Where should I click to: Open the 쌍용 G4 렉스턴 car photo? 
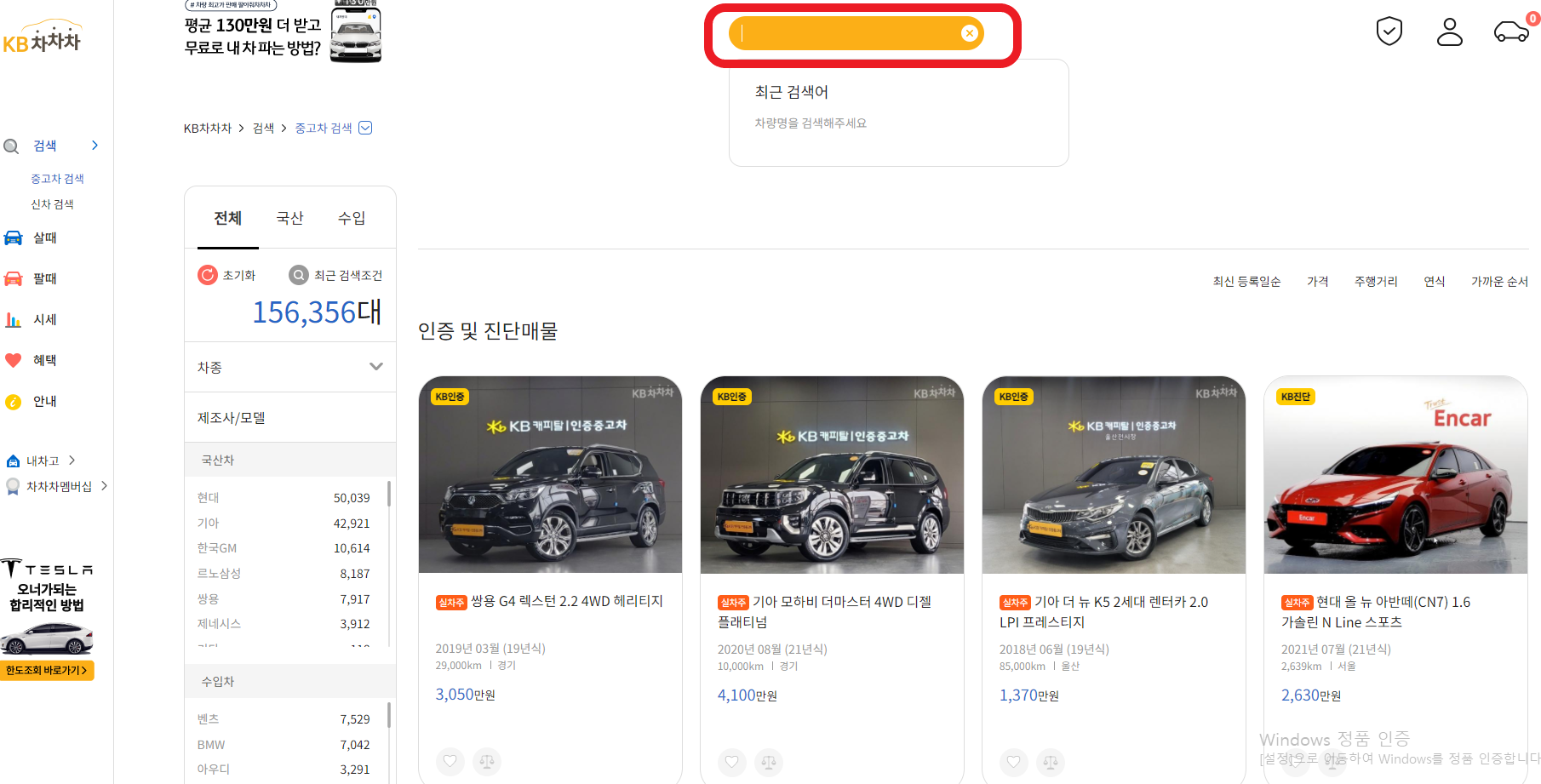tap(550, 475)
